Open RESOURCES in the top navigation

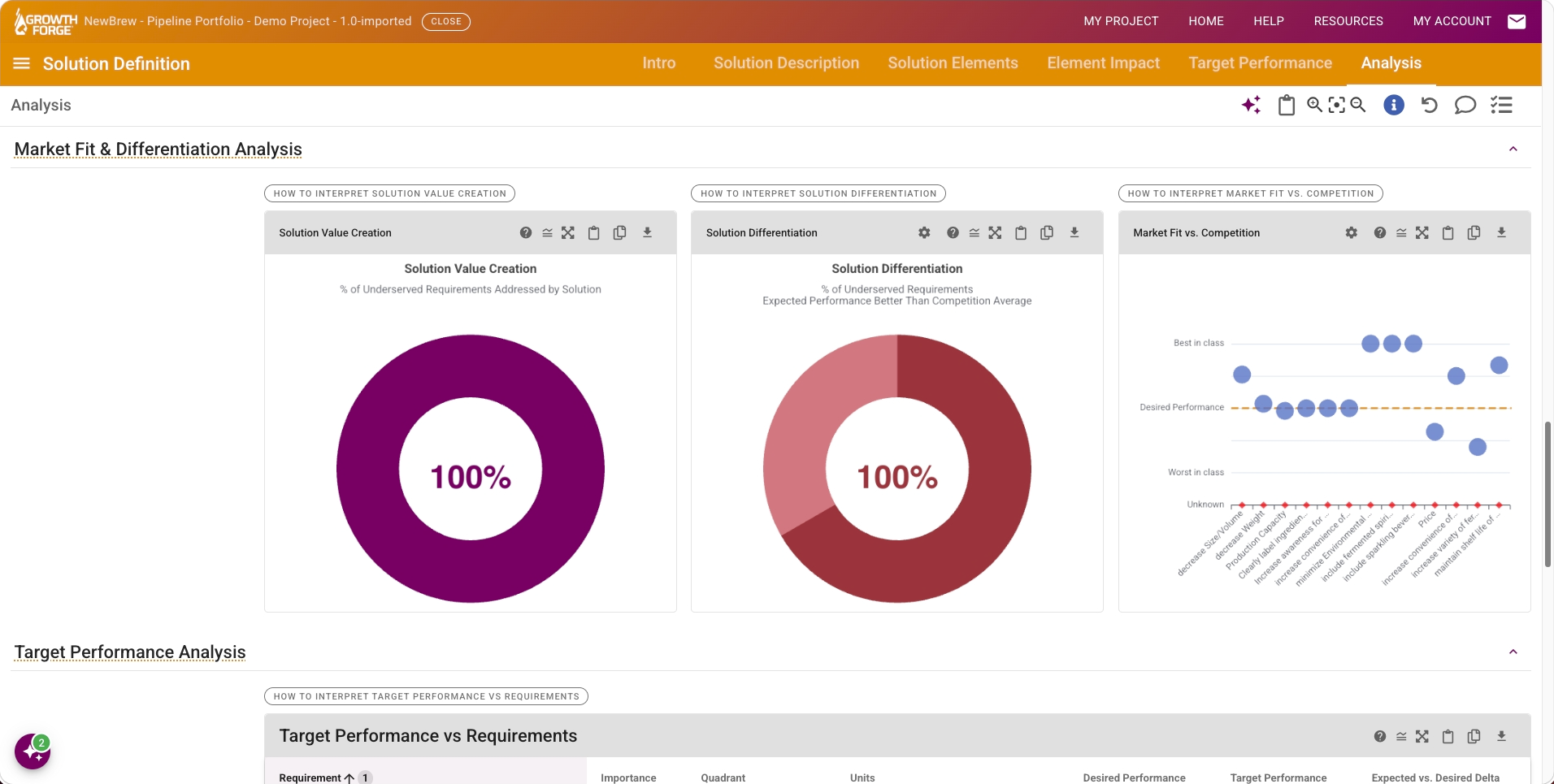[1348, 21]
